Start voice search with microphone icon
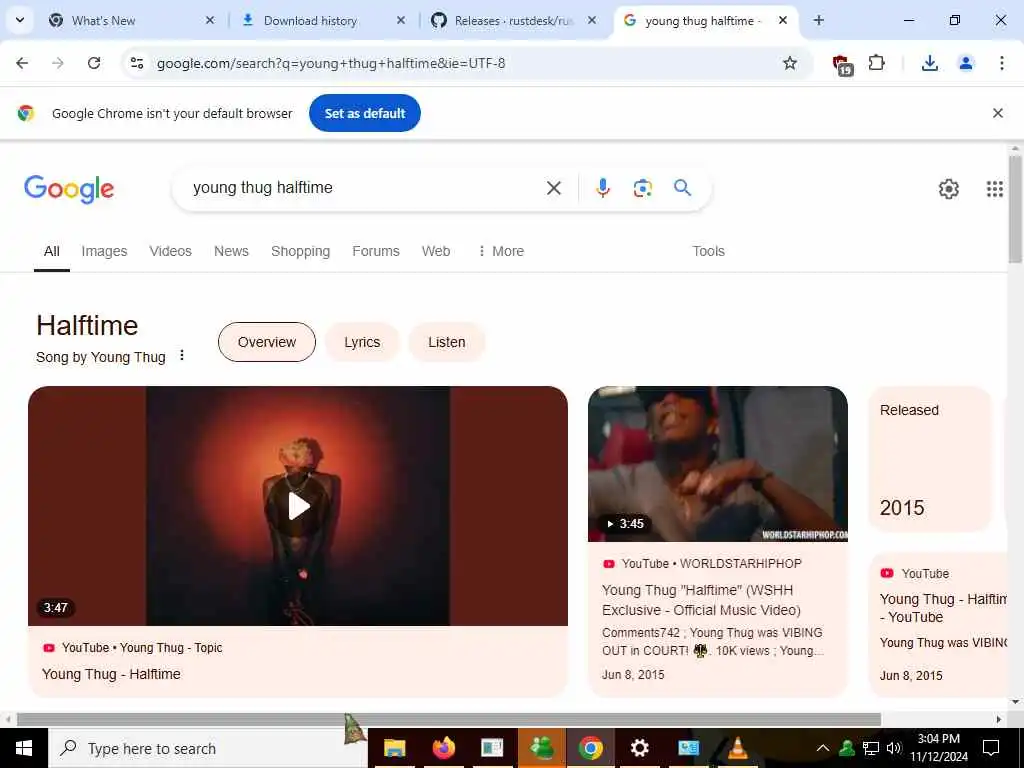 602,188
